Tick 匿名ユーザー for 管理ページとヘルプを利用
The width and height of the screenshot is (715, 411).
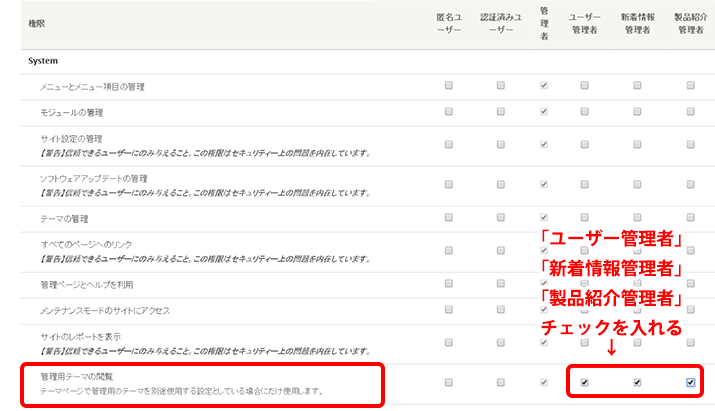click(449, 283)
